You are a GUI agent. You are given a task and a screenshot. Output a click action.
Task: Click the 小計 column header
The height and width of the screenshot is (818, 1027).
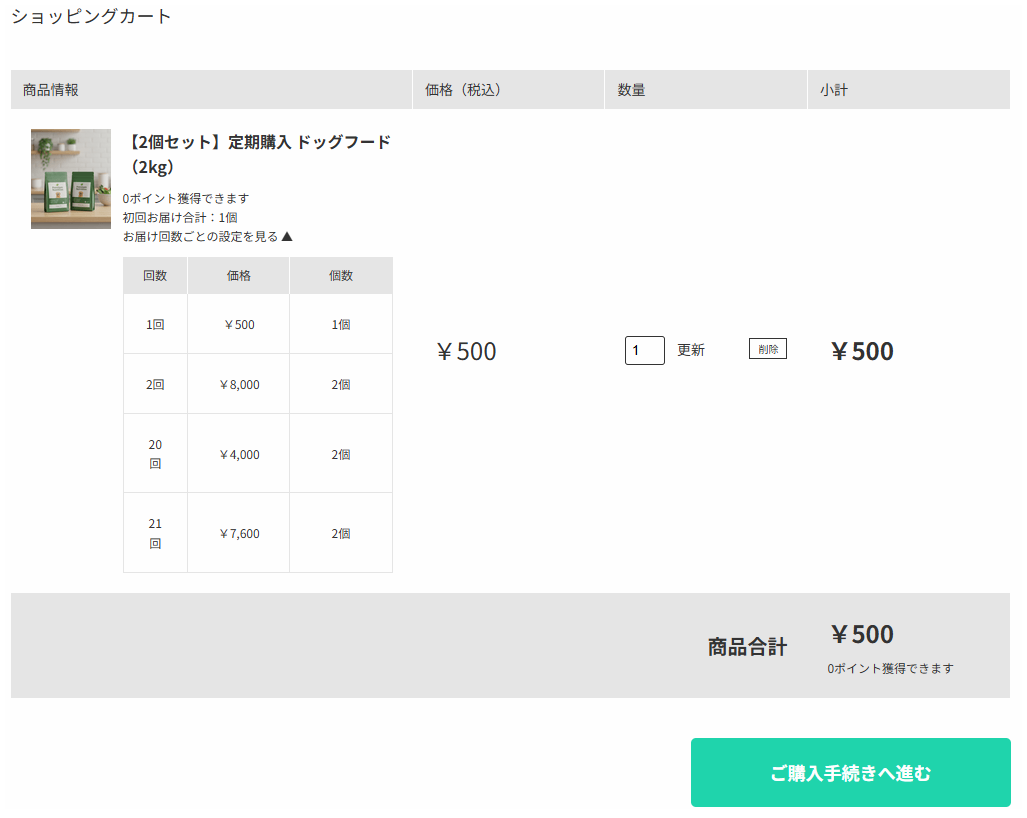pyautogui.click(x=834, y=90)
